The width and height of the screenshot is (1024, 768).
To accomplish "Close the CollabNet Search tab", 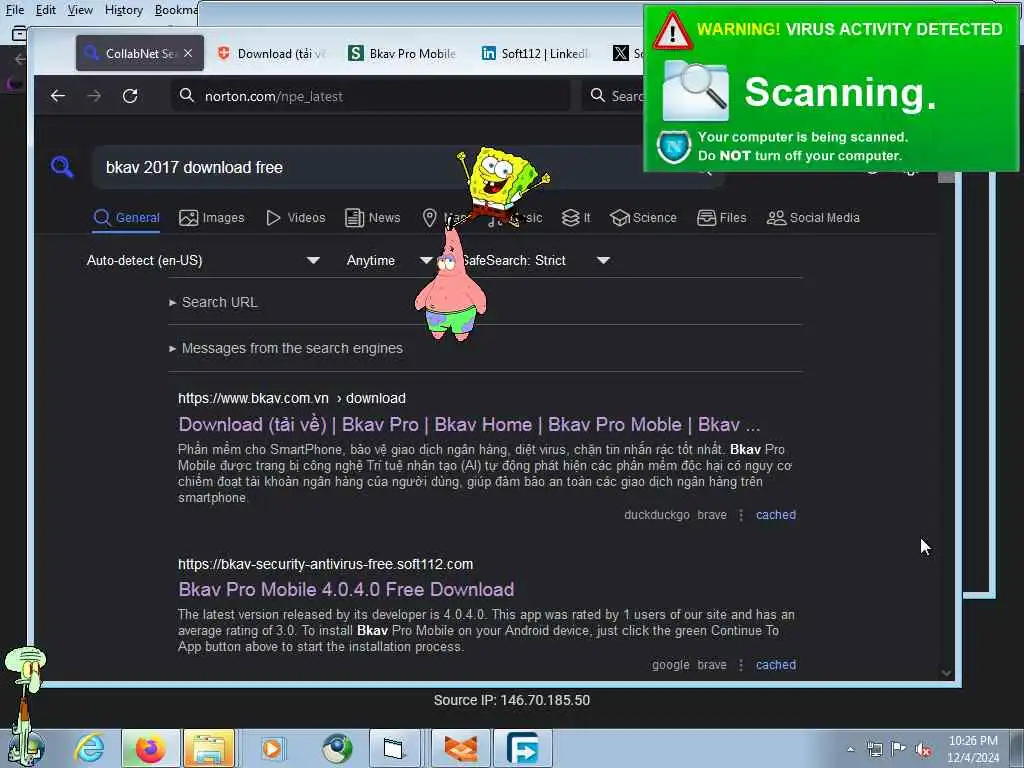I will coord(188,53).
